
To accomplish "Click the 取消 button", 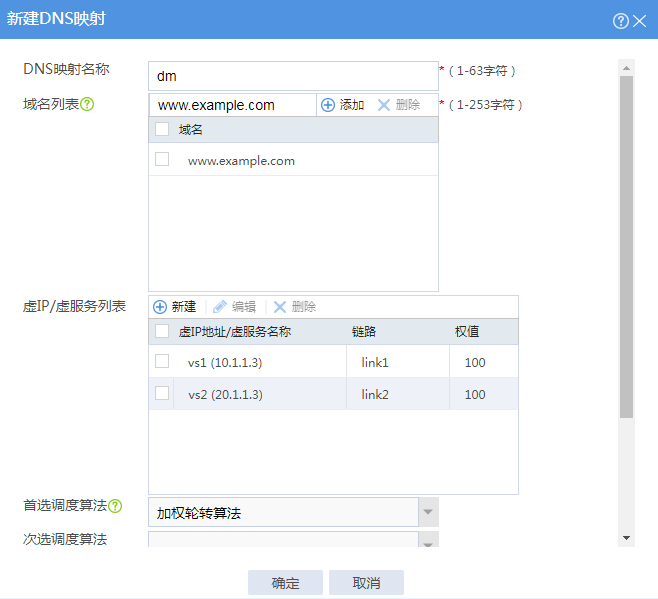I will pos(366,583).
